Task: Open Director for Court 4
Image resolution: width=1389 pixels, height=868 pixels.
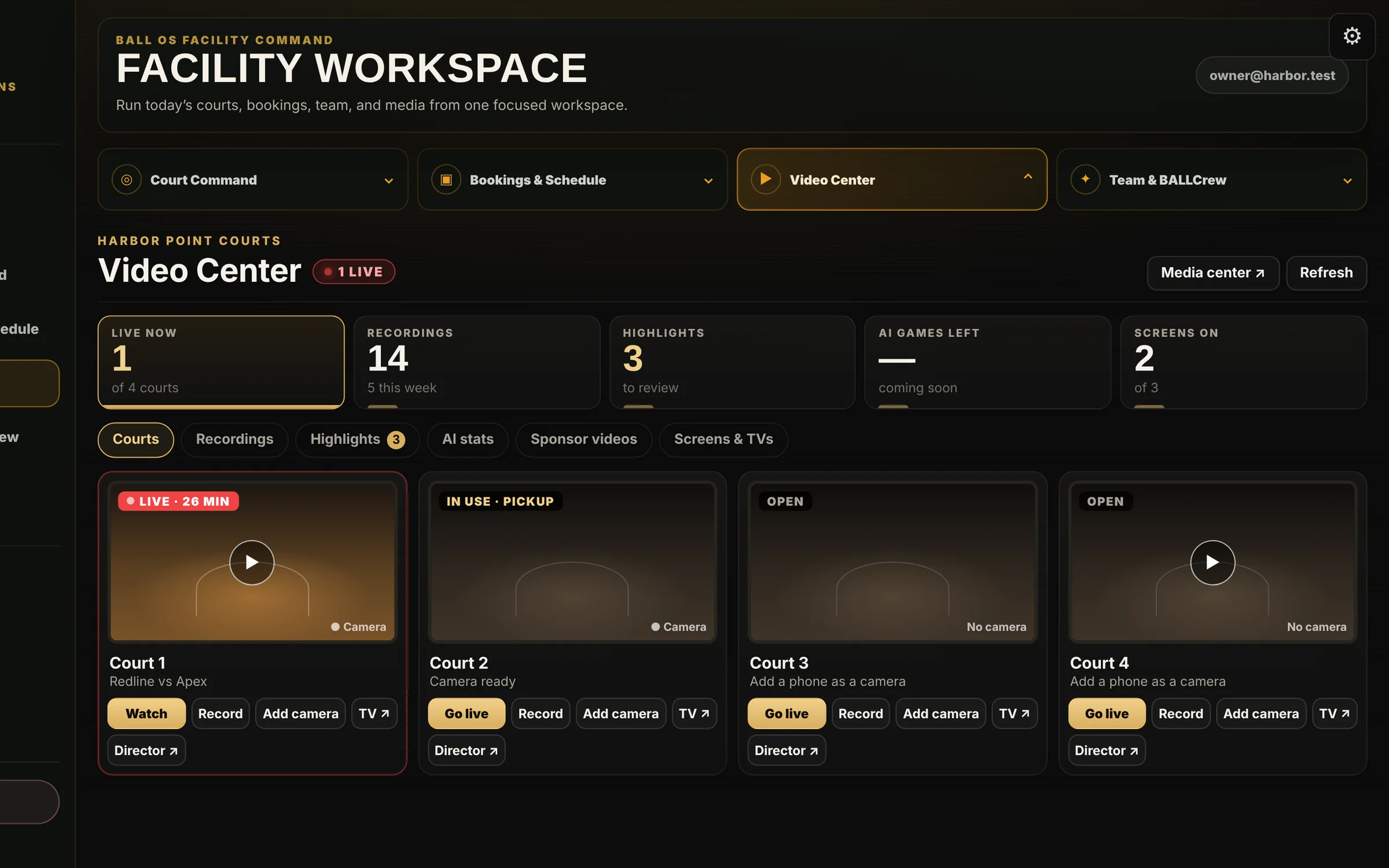Action: click(1107, 751)
